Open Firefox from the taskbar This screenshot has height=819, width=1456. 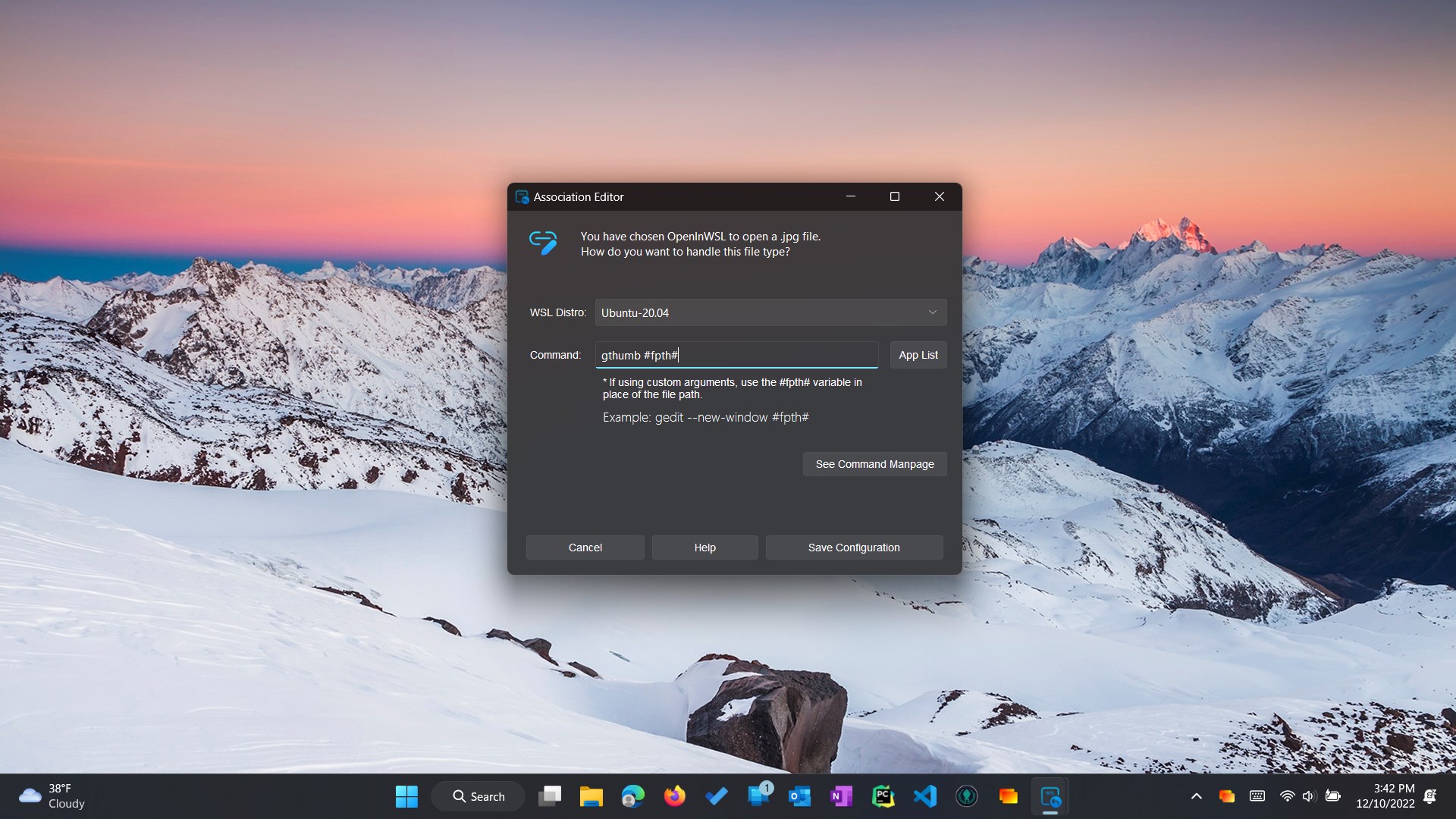click(674, 796)
